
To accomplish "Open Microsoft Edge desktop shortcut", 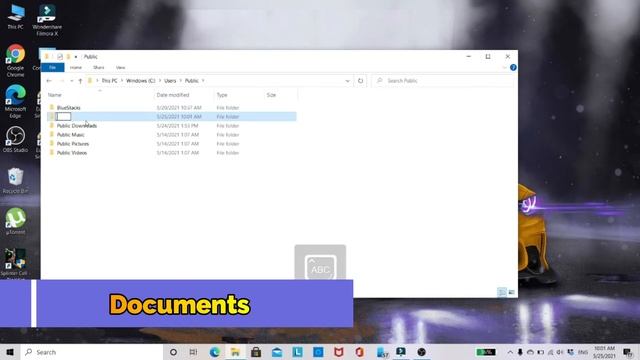I will tap(16, 102).
